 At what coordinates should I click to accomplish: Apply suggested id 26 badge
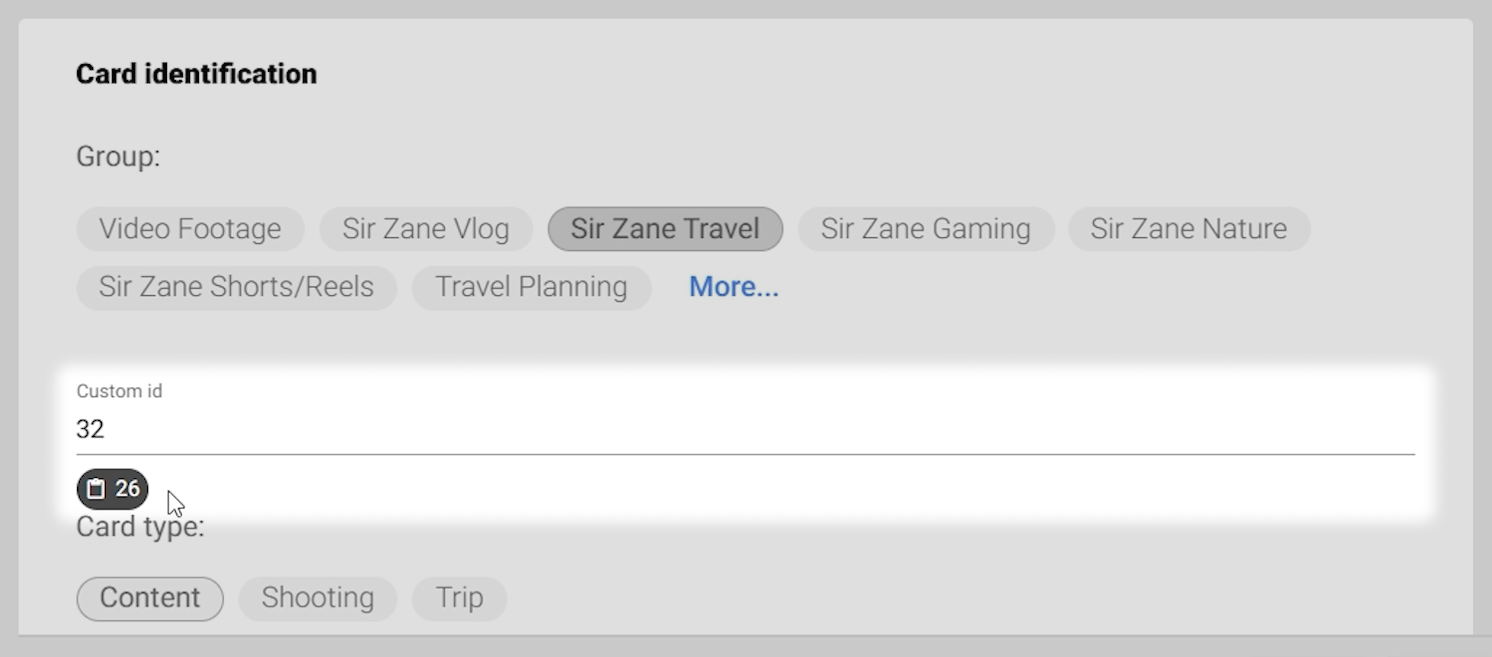tap(112, 489)
